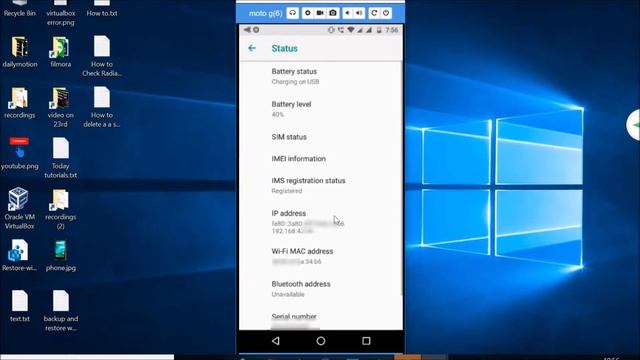Tap the IP address entry
The height and width of the screenshot is (360, 640).
(321, 222)
